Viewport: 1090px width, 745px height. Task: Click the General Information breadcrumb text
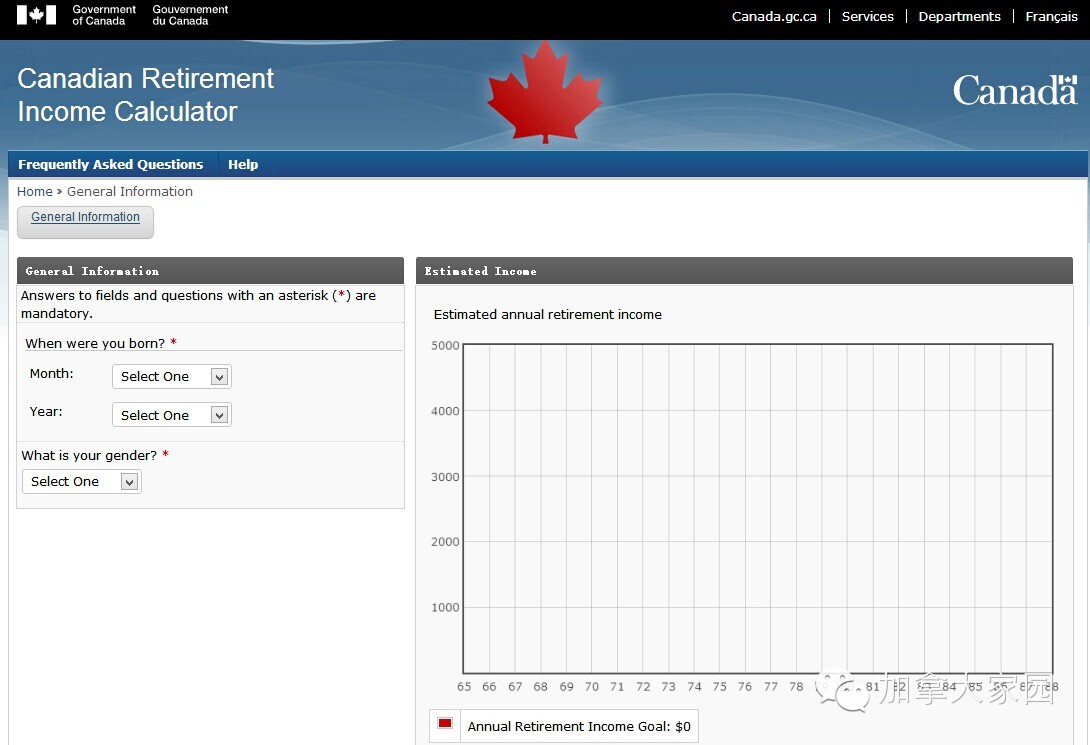[130, 191]
